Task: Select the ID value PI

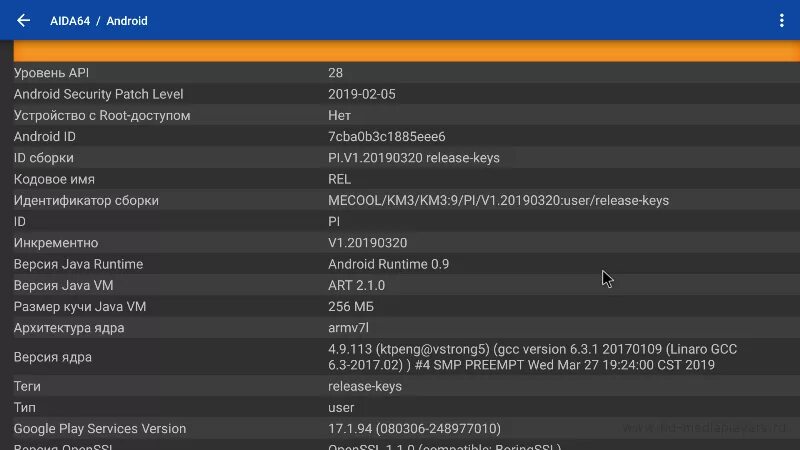Action: [x=334, y=222]
